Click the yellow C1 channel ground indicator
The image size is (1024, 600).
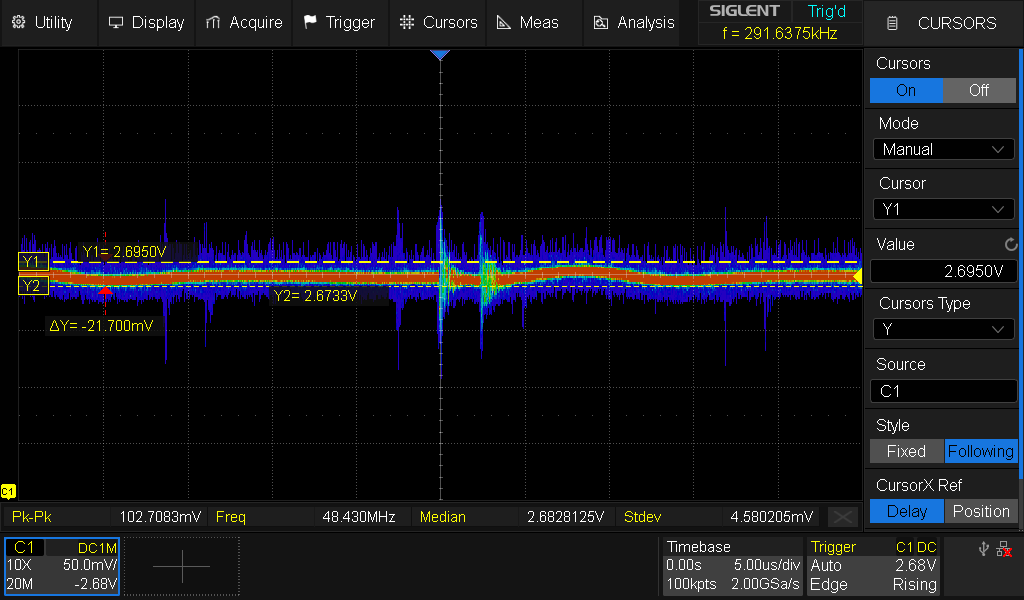(x=9, y=491)
